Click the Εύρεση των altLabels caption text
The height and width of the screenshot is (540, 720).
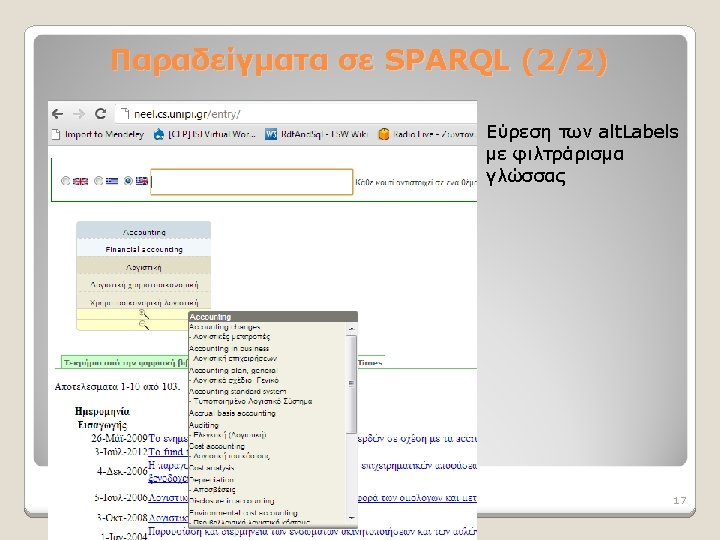click(x=582, y=154)
